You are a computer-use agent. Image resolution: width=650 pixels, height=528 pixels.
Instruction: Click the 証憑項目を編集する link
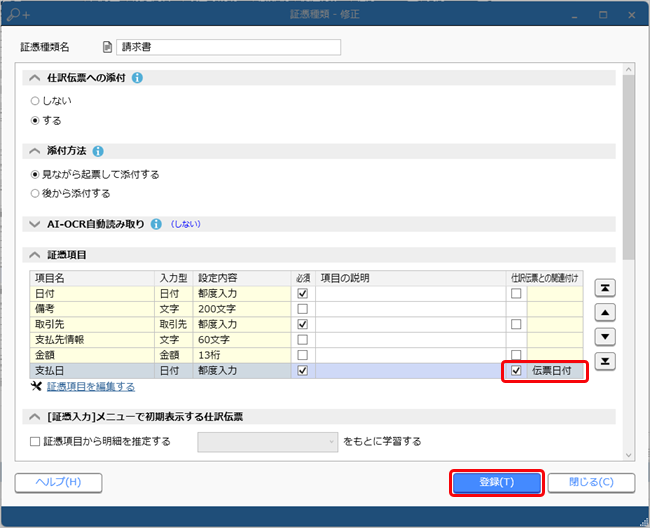point(91,387)
